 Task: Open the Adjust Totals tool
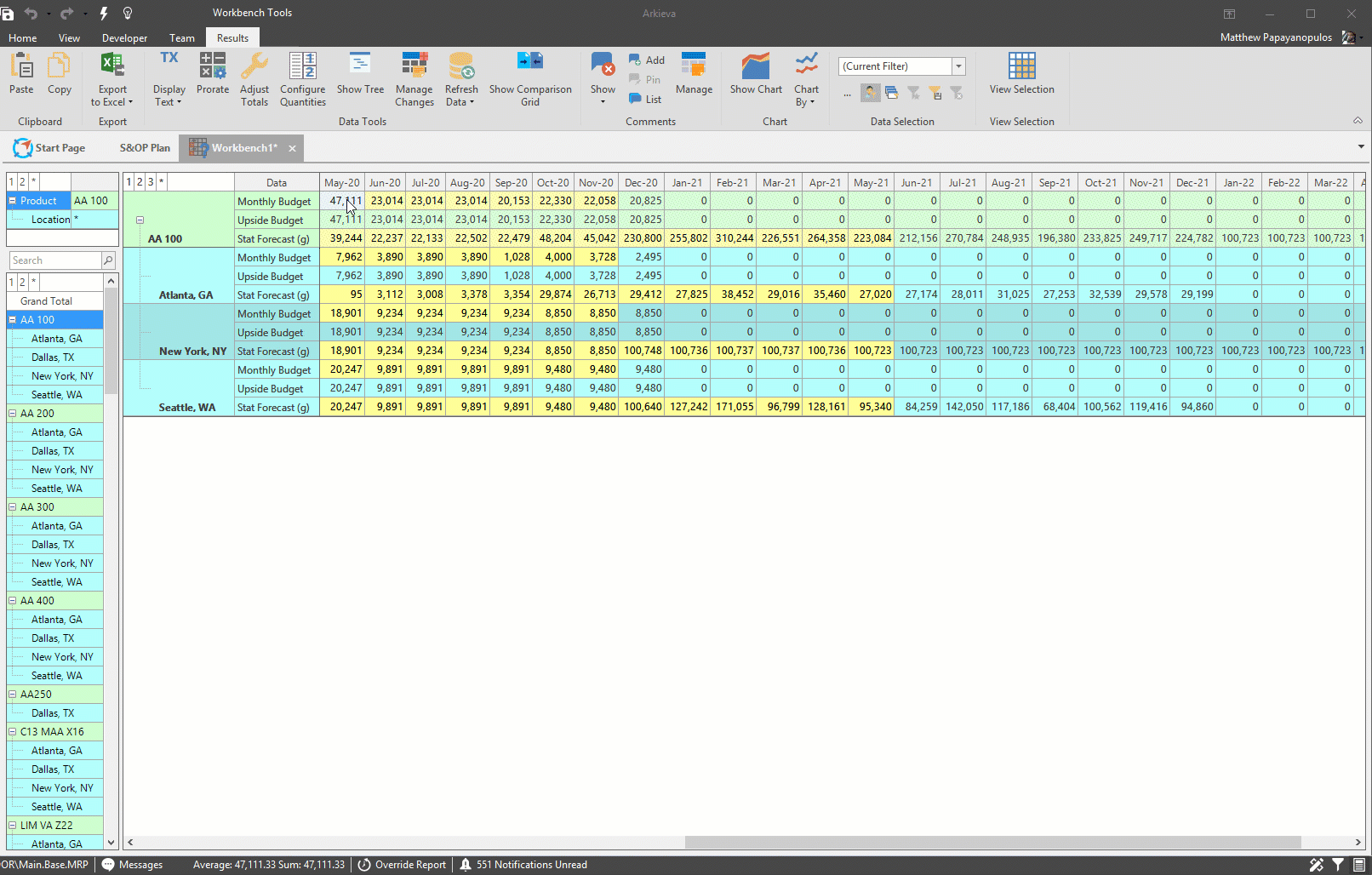click(x=254, y=79)
